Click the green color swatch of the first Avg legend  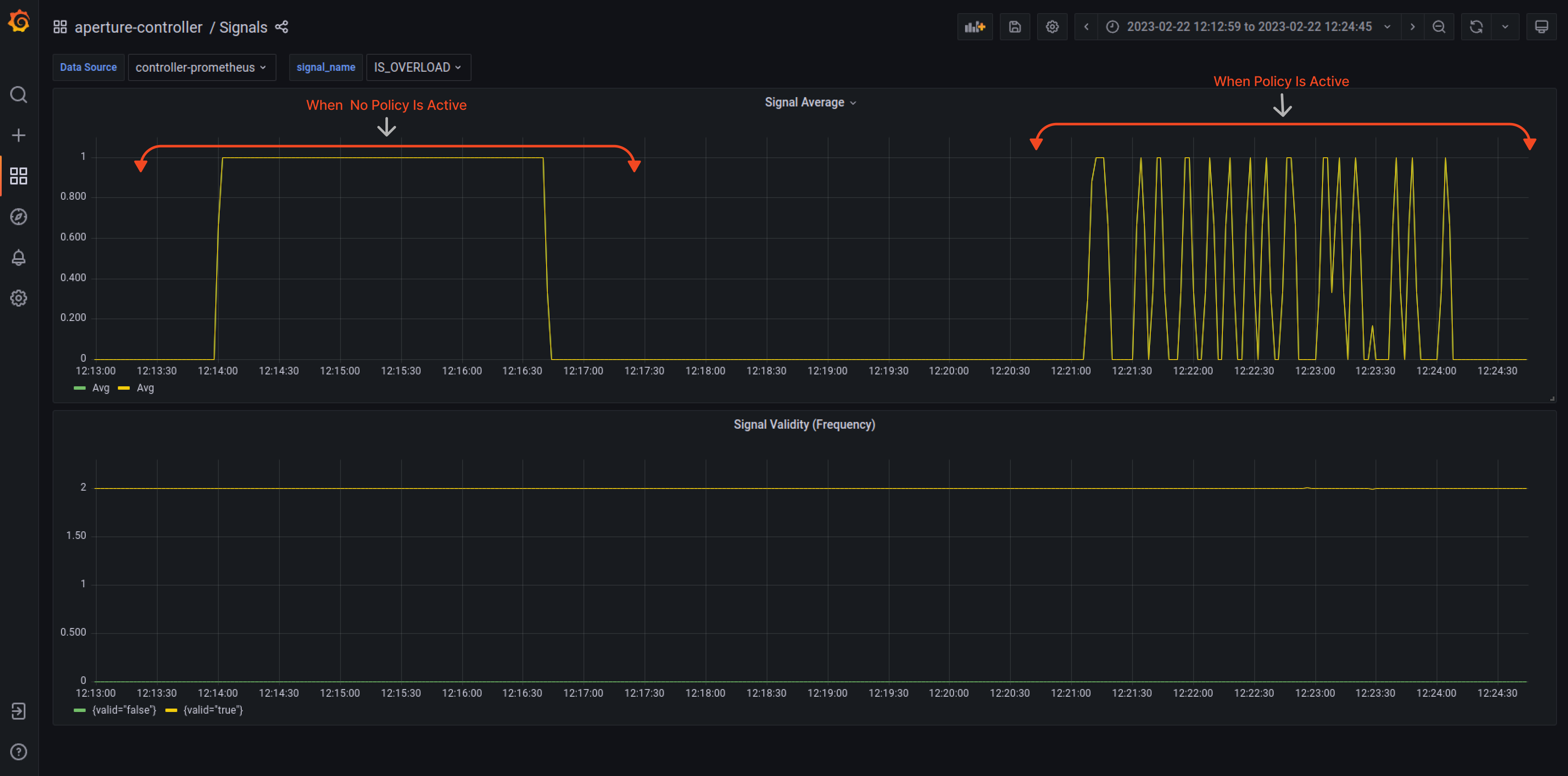click(x=80, y=388)
